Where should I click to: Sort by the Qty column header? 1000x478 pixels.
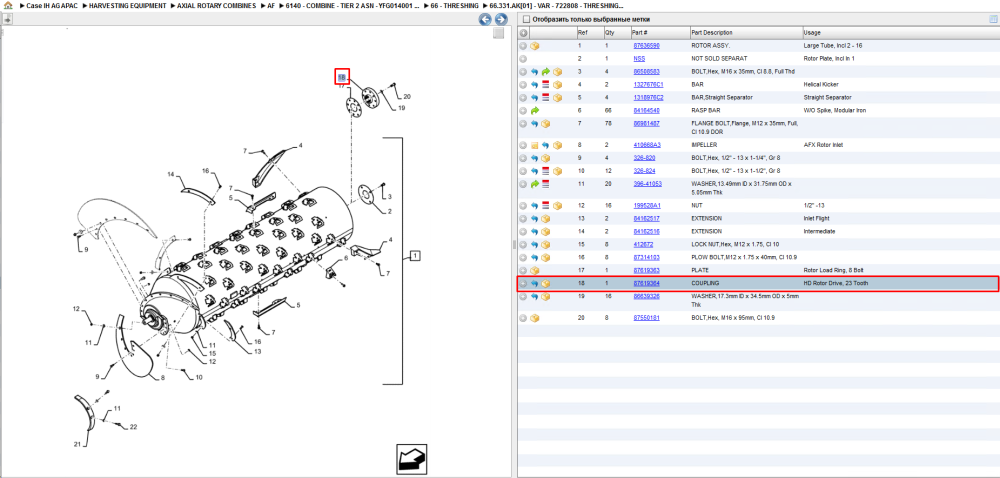tap(609, 33)
